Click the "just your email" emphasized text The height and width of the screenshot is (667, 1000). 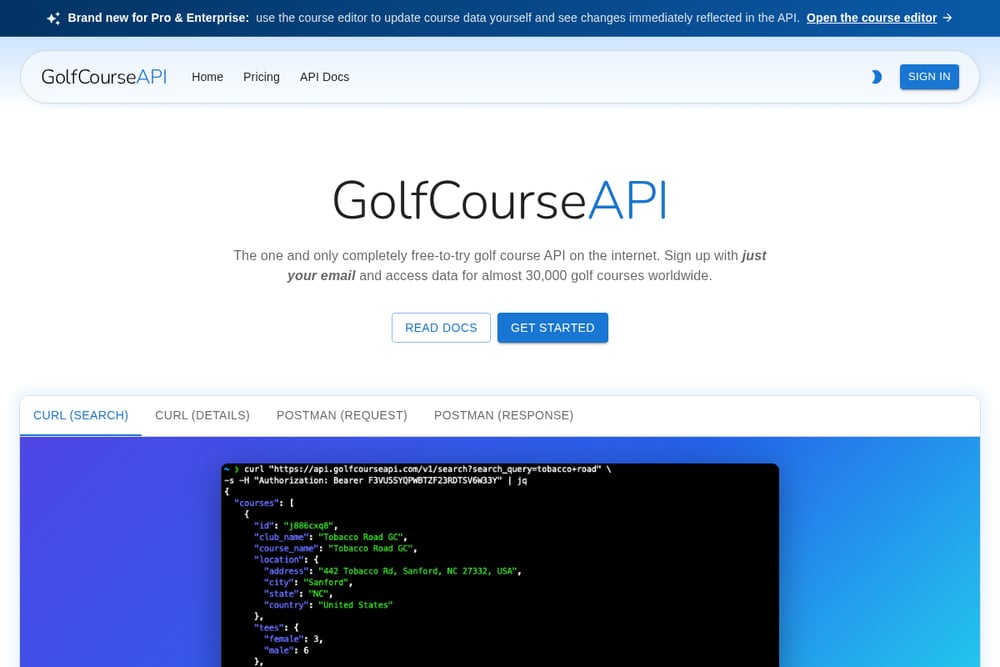(x=527, y=265)
